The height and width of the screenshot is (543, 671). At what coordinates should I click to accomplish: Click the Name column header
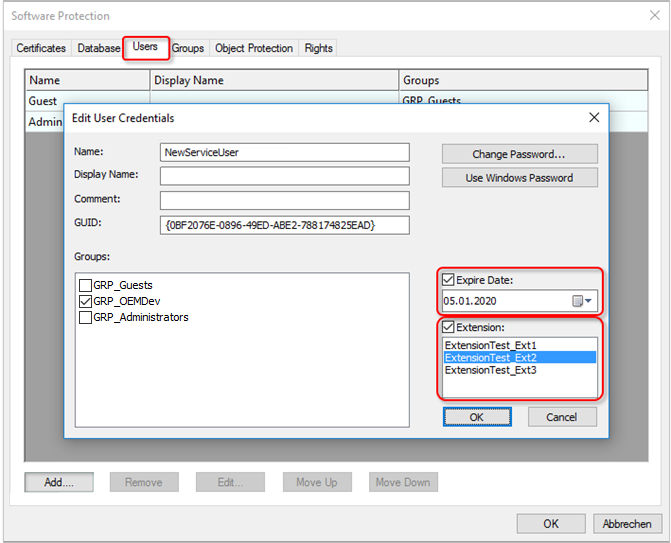click(x=88, y=80)
